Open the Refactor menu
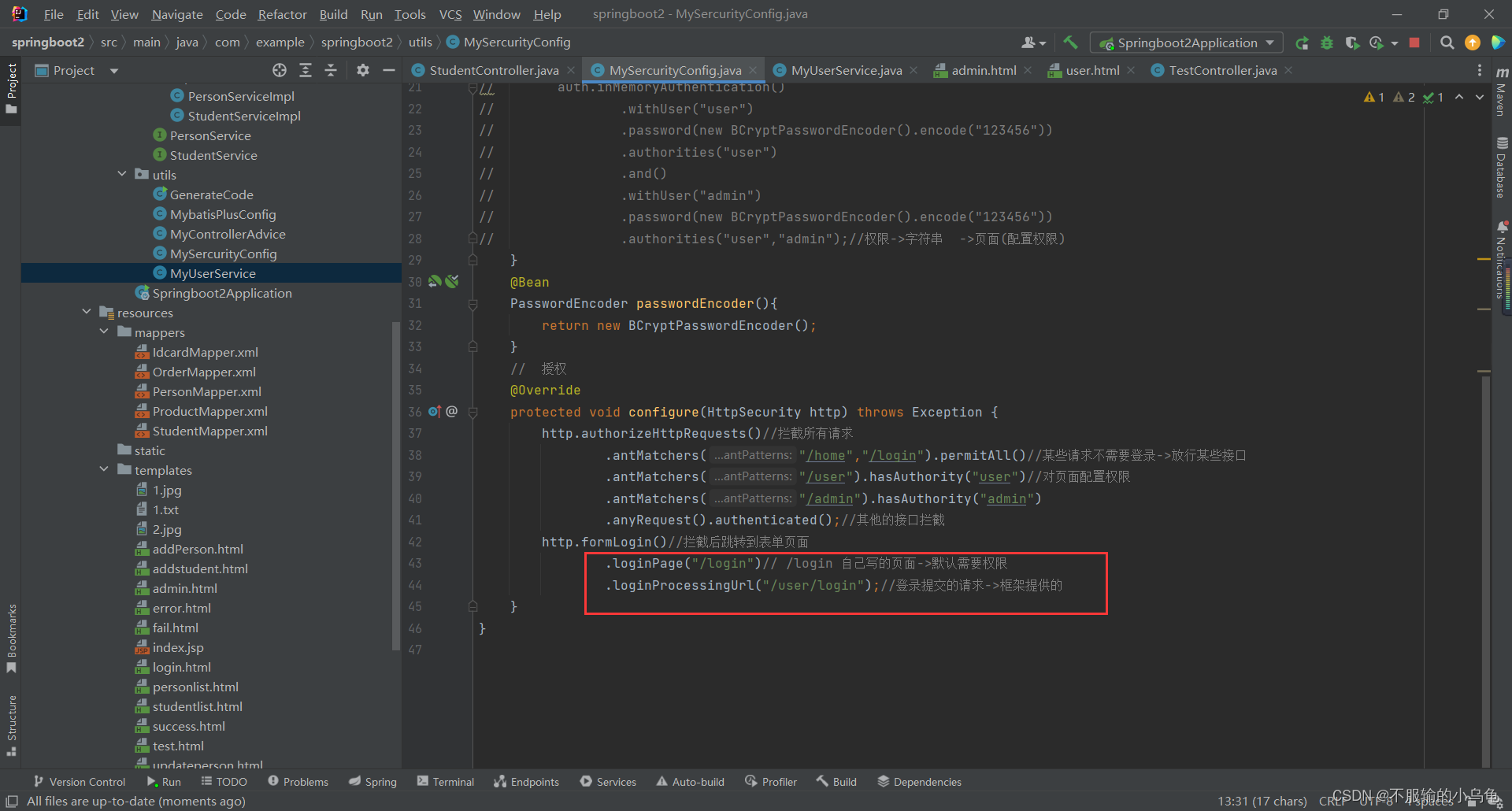The height and width of the screenshot is (811, 1512). [x=282, y=14]
